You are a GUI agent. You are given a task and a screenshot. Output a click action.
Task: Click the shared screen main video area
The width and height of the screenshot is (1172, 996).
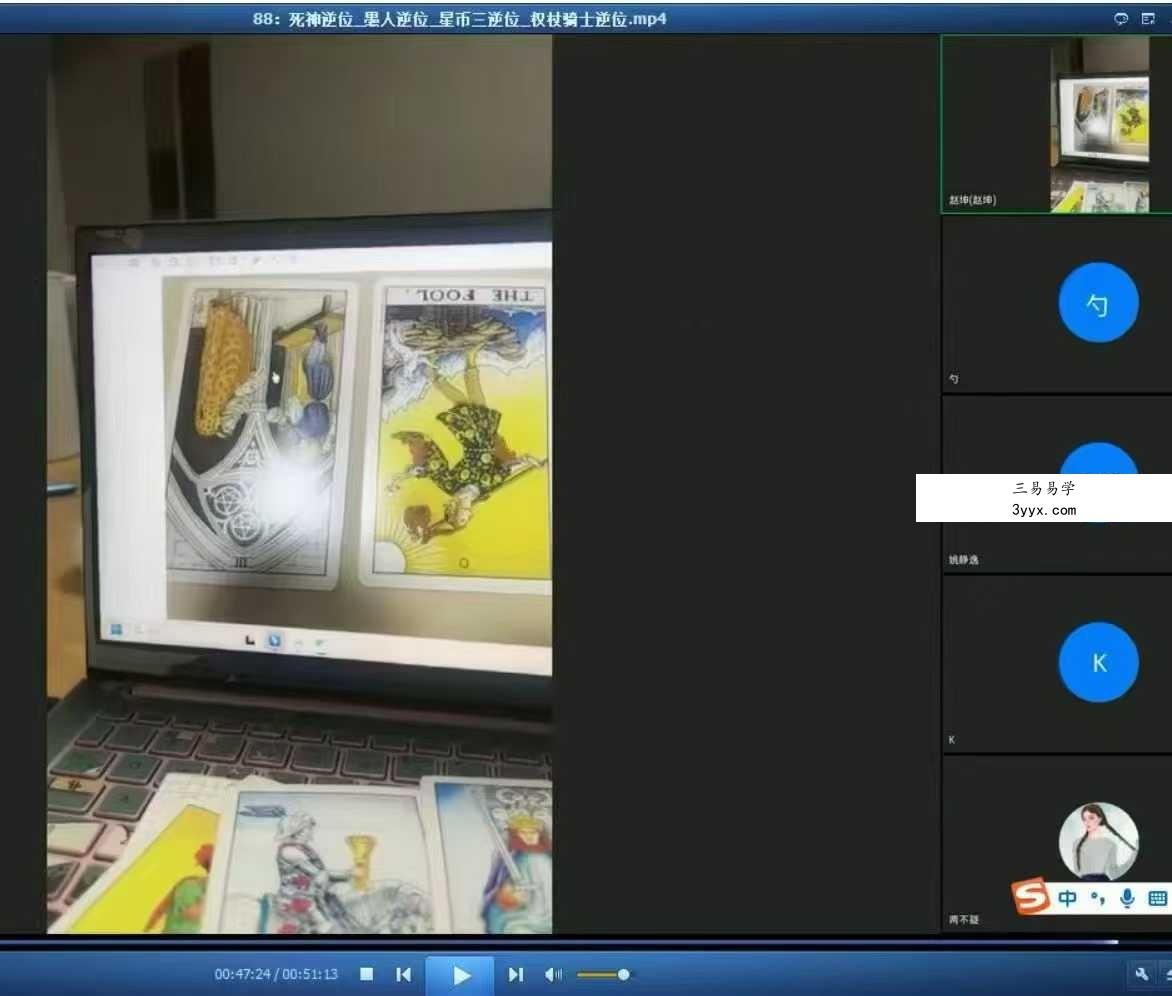tap(299, 484)
